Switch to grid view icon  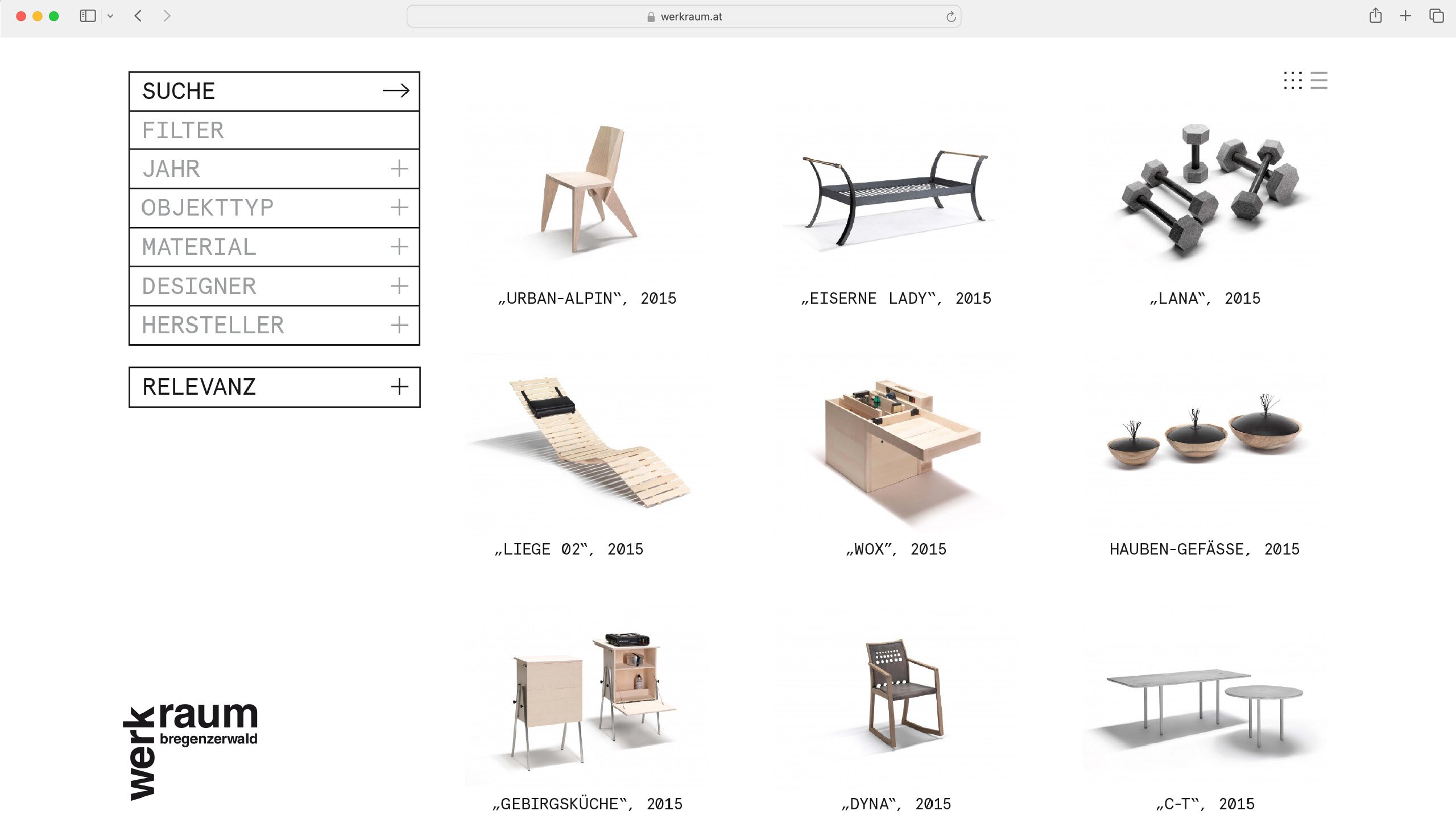click(1292, 80)
